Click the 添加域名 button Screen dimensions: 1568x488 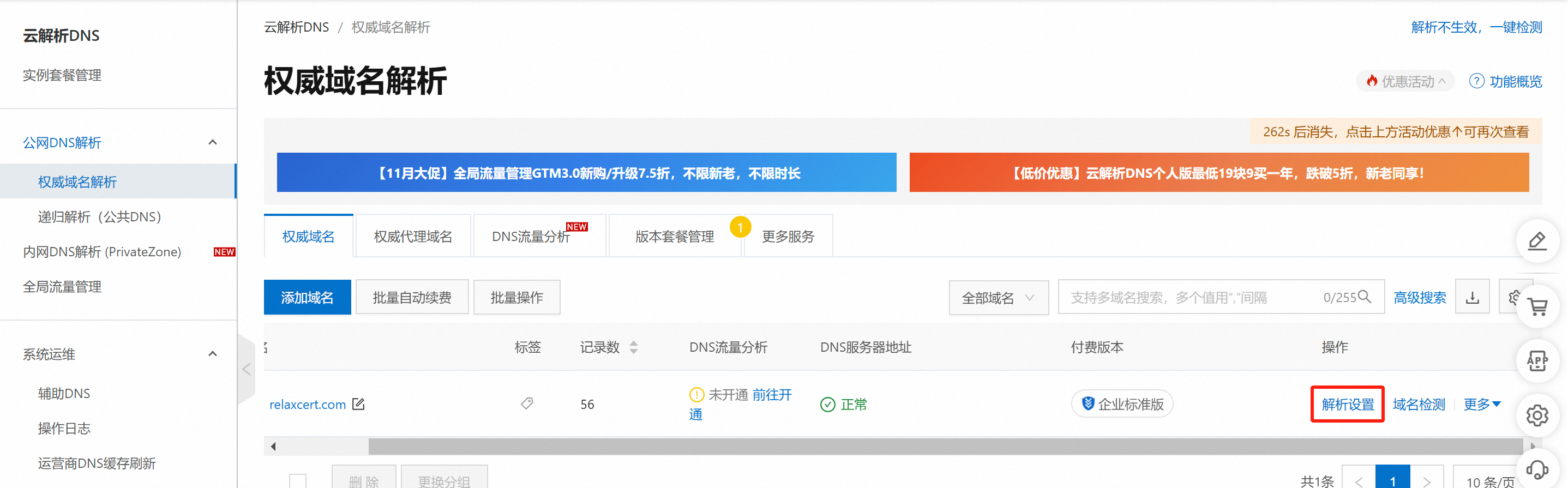pyautogui.click(x=308, y=298)
